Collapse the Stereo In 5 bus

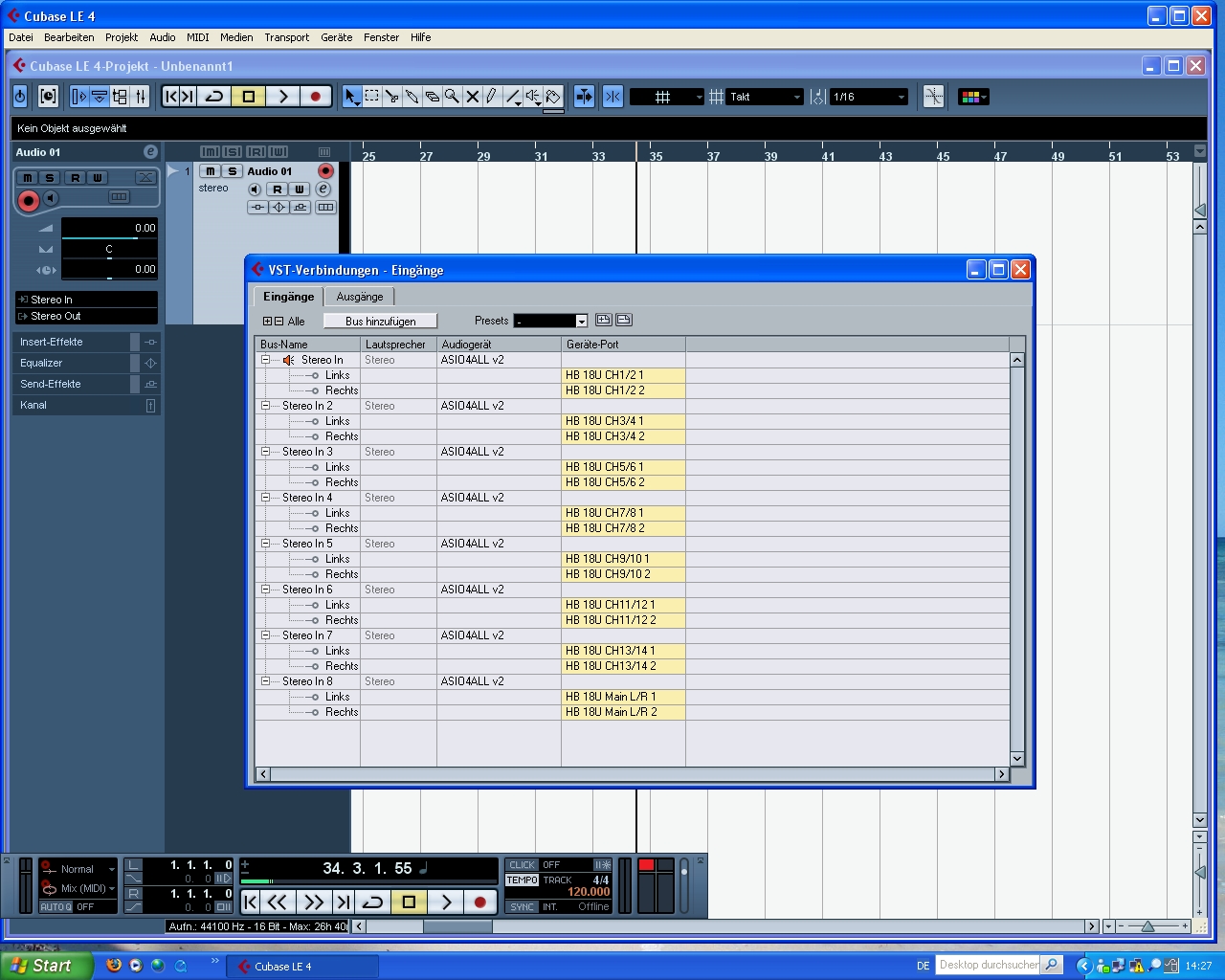pos(266,544)
